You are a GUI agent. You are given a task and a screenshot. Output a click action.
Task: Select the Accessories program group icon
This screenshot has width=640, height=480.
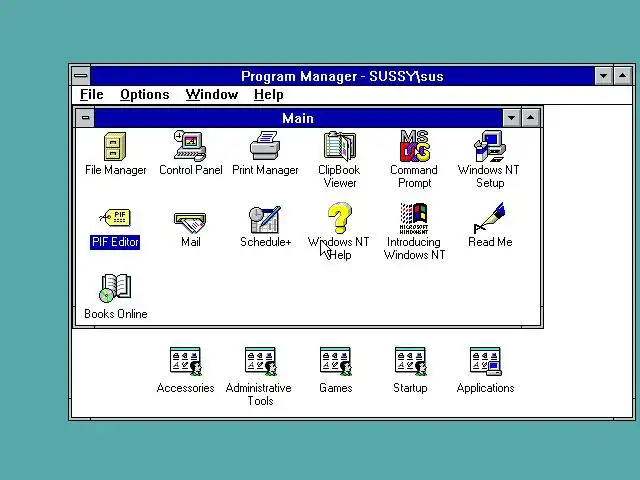click(x=186, y=361)
